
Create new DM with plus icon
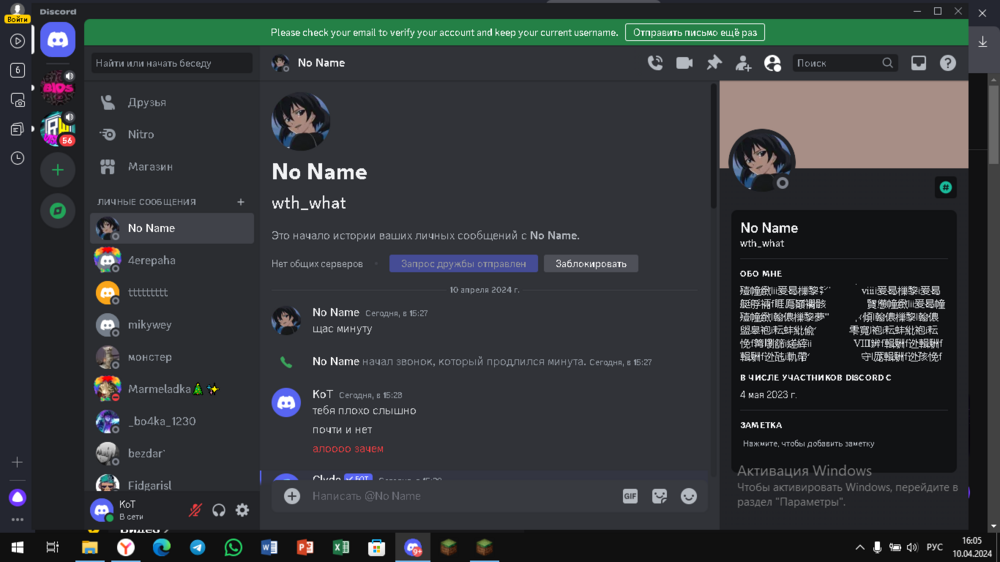pyautogui.click(x=240, y=202)
